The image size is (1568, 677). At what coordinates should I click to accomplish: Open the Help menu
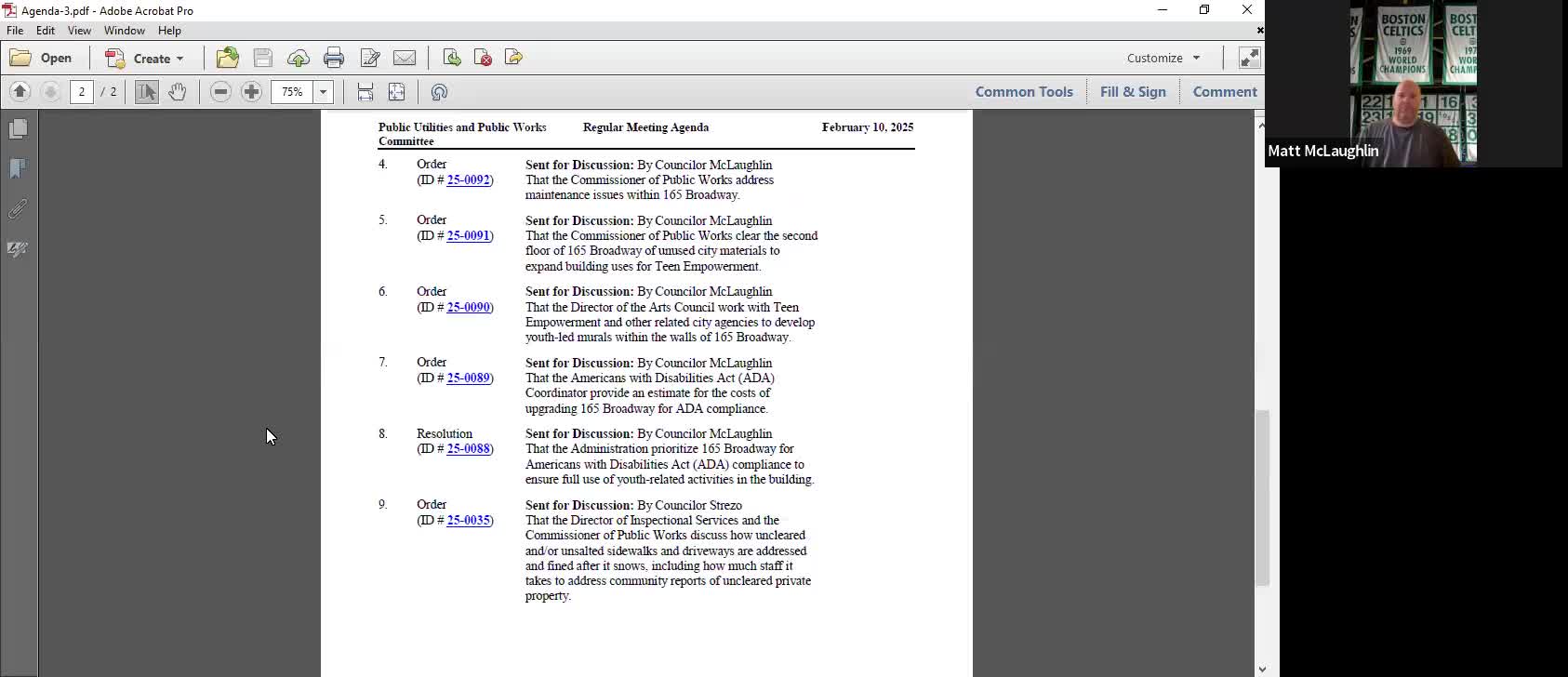tap(169, 31)
